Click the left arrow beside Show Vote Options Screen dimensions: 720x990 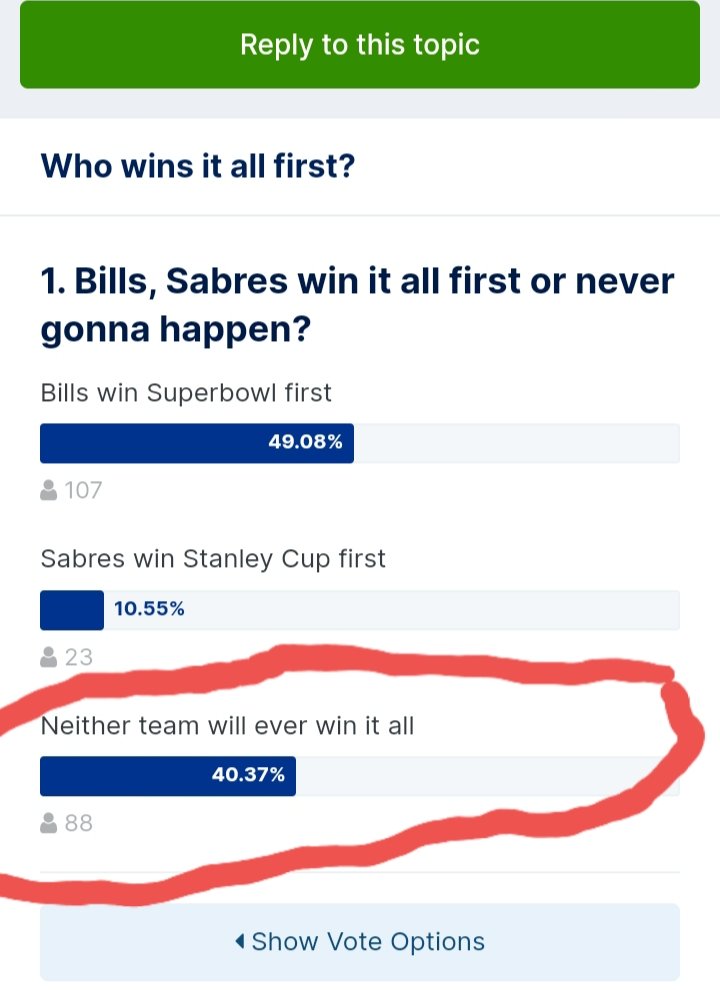click(x=240, y=941)
